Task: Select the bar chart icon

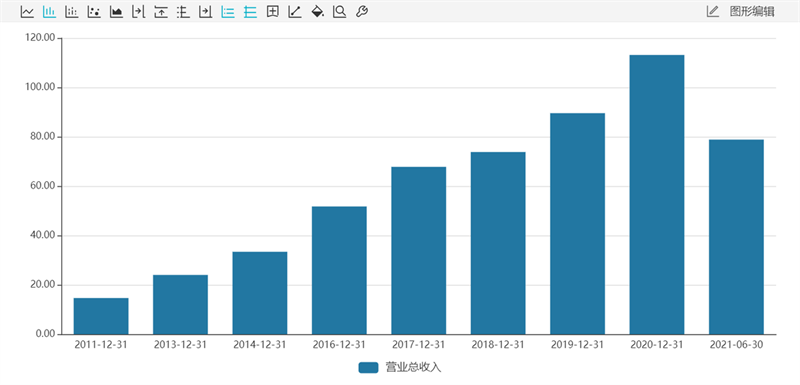Action: [49, 12]
